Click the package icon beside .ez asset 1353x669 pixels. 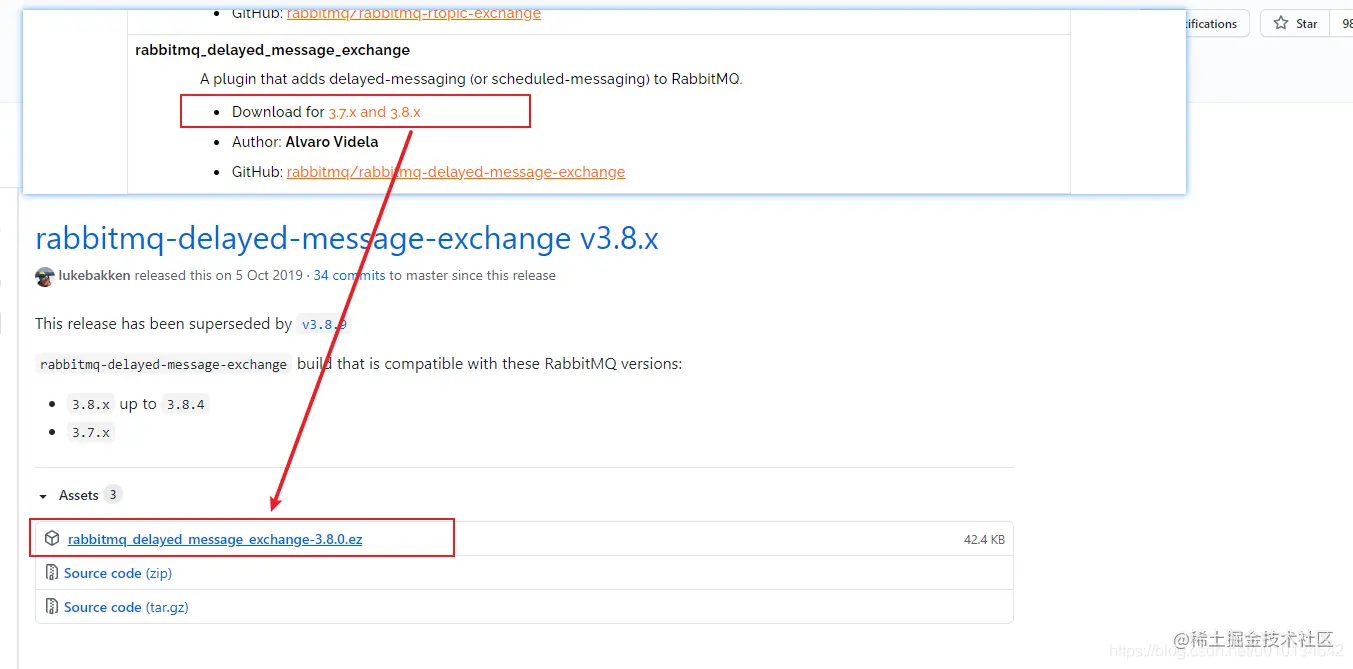pos(52,538)
